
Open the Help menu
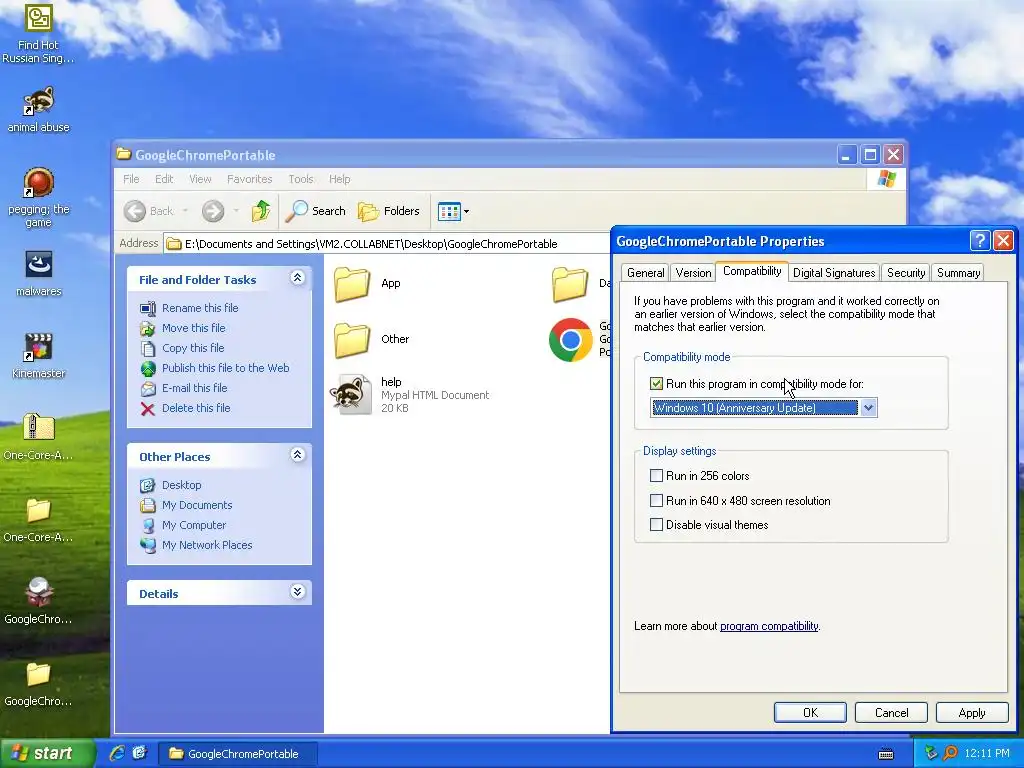coord(340,179)
